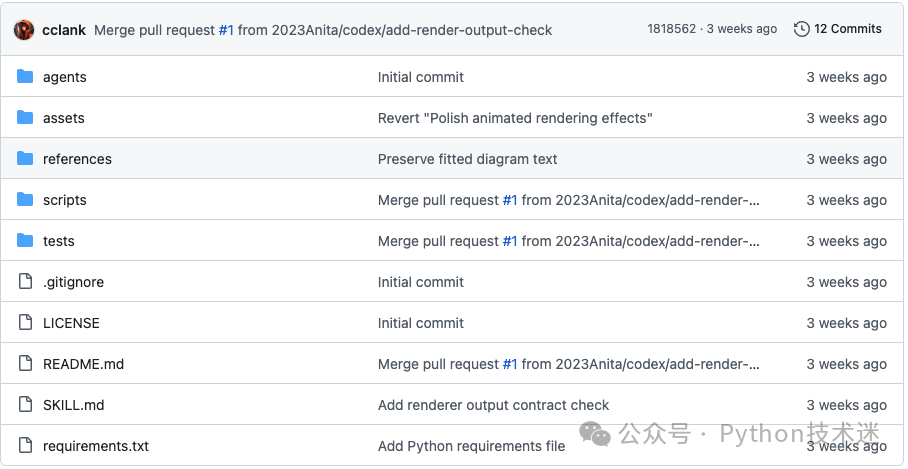The width and height of the screenshot is (908, 469).
Task: Open 'Preserve fitted diagram text' commit
Action: [467, 159]
